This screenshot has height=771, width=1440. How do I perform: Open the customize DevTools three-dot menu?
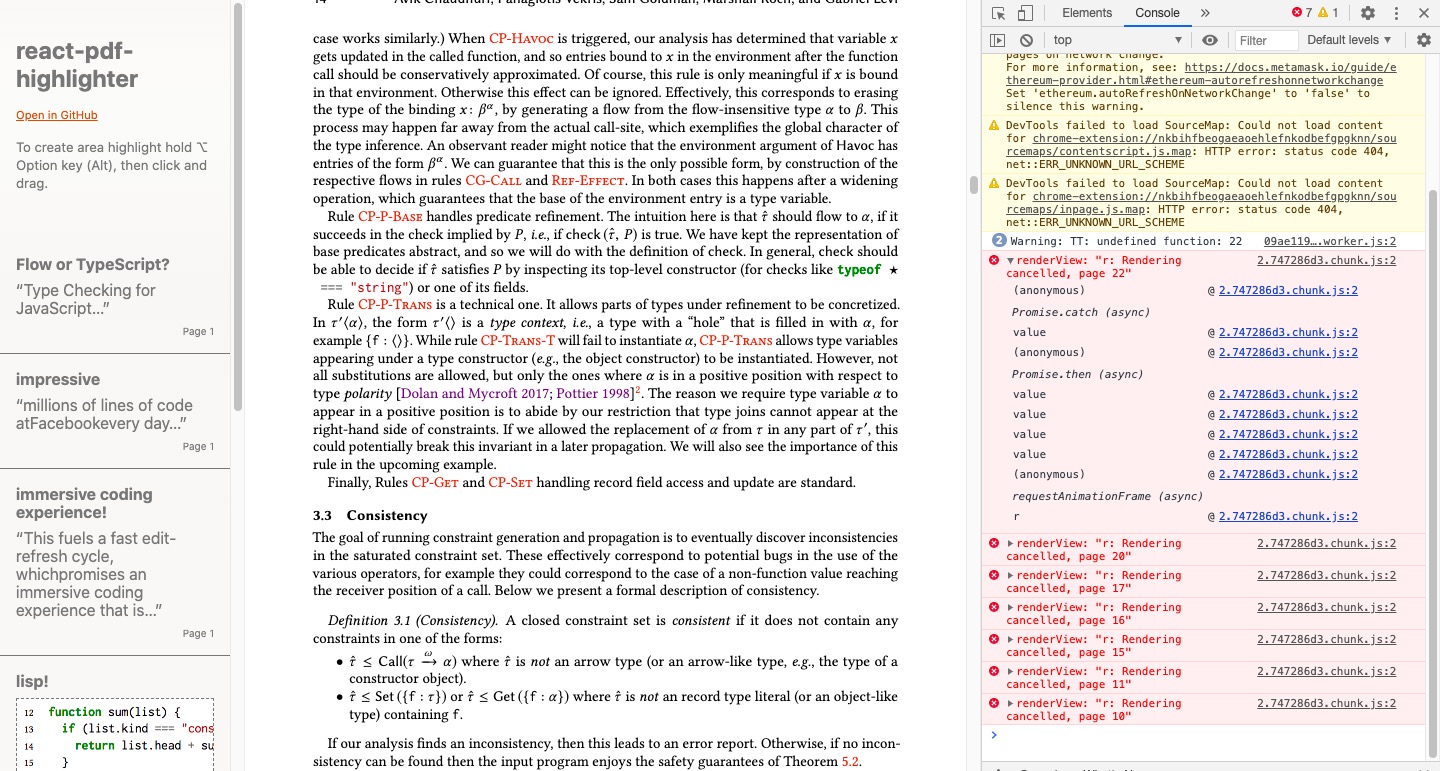coord(1397,13)
